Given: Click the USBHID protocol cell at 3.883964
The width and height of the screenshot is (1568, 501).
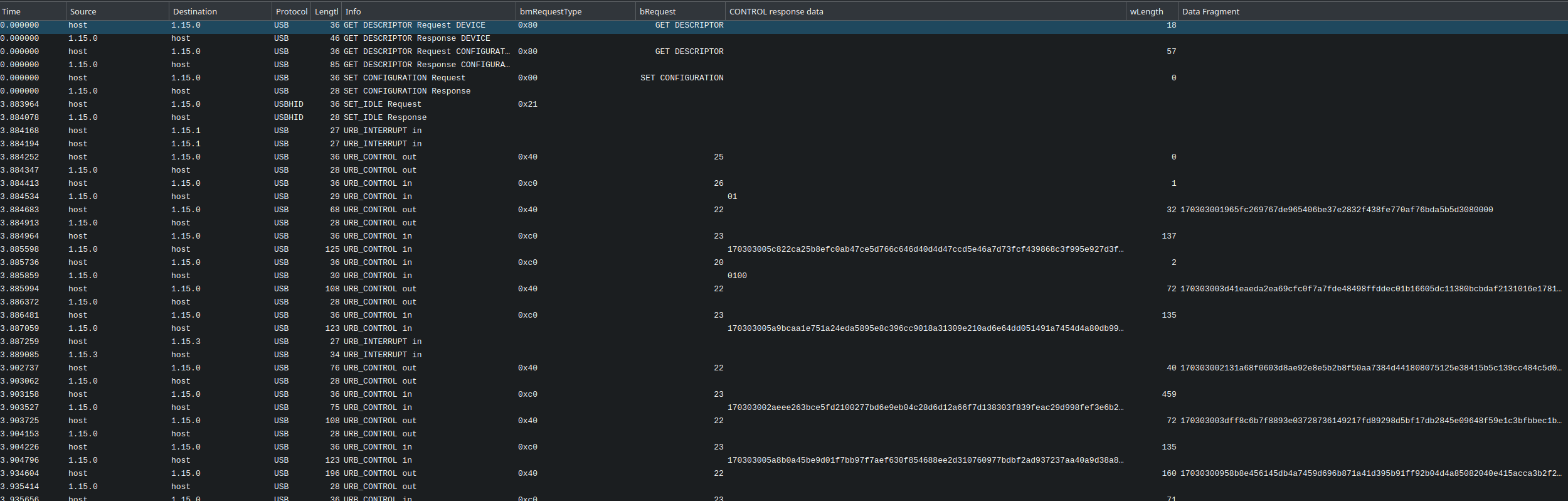Looking at the screenshot, I should pos(289,104).
